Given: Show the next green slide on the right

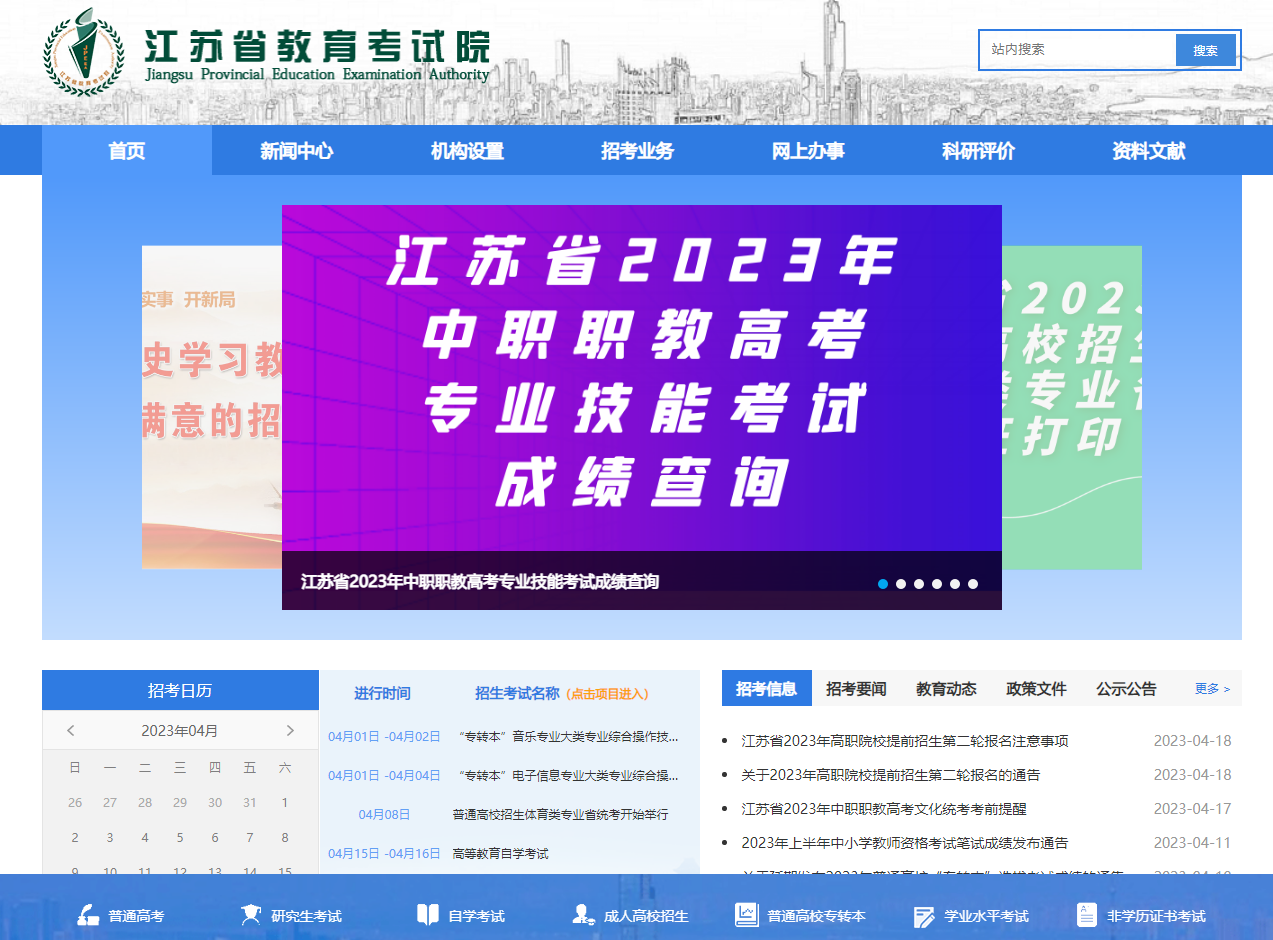Looking at the screenshot, I should tap(1072, 407).
